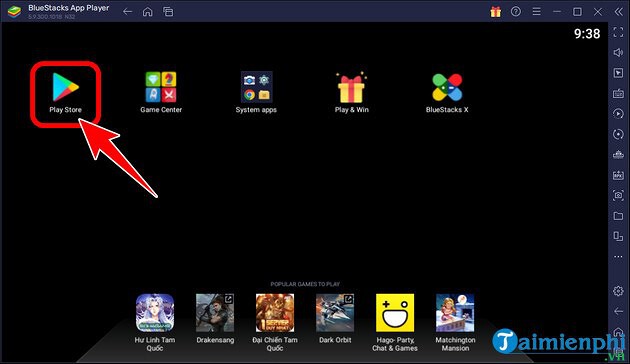Screen dimensions: 630x364
Task: Open recent apps in title bar
Action: pos(168,12)
